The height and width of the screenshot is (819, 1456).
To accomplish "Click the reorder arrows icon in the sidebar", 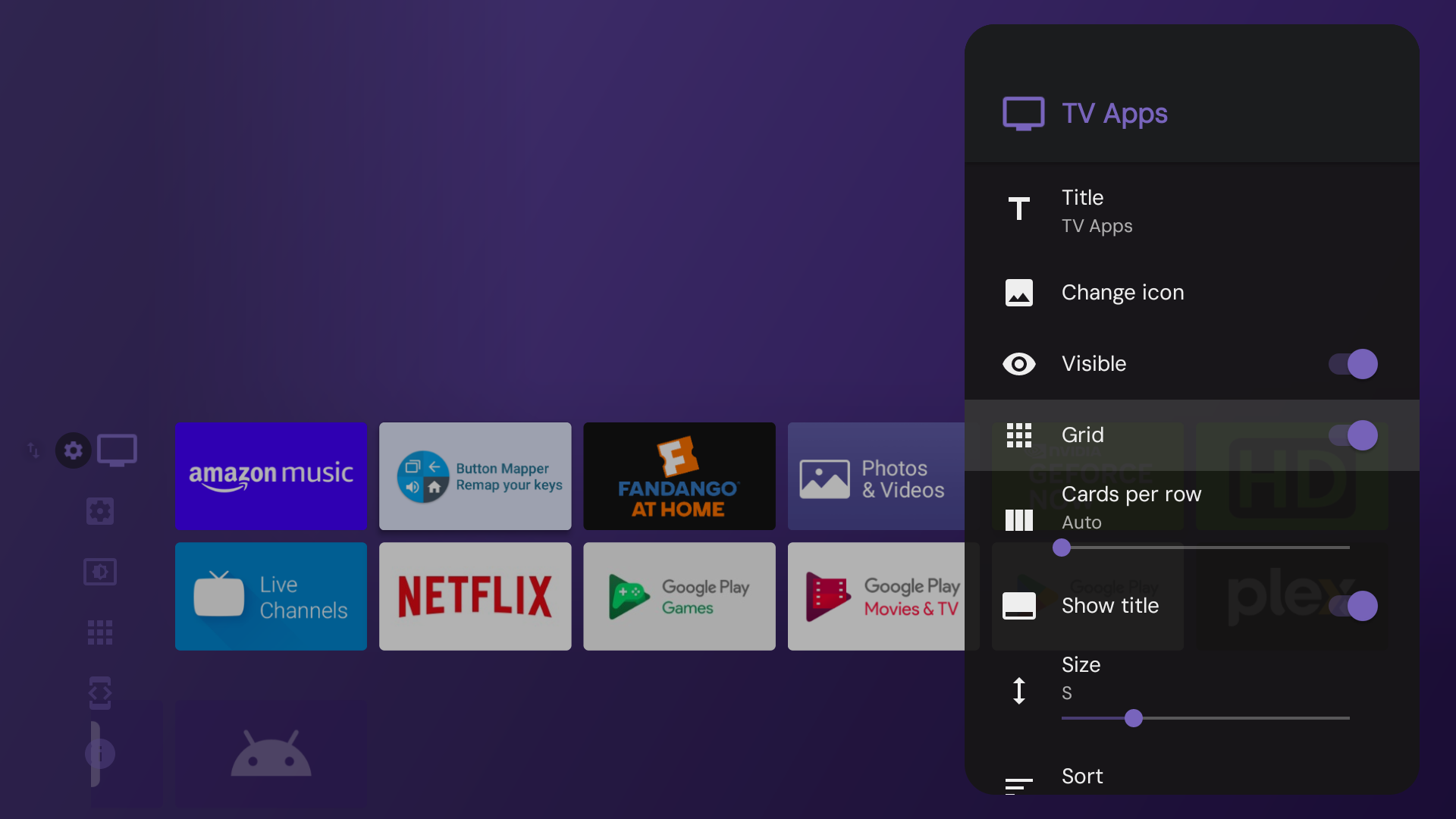I will (33, 450).
